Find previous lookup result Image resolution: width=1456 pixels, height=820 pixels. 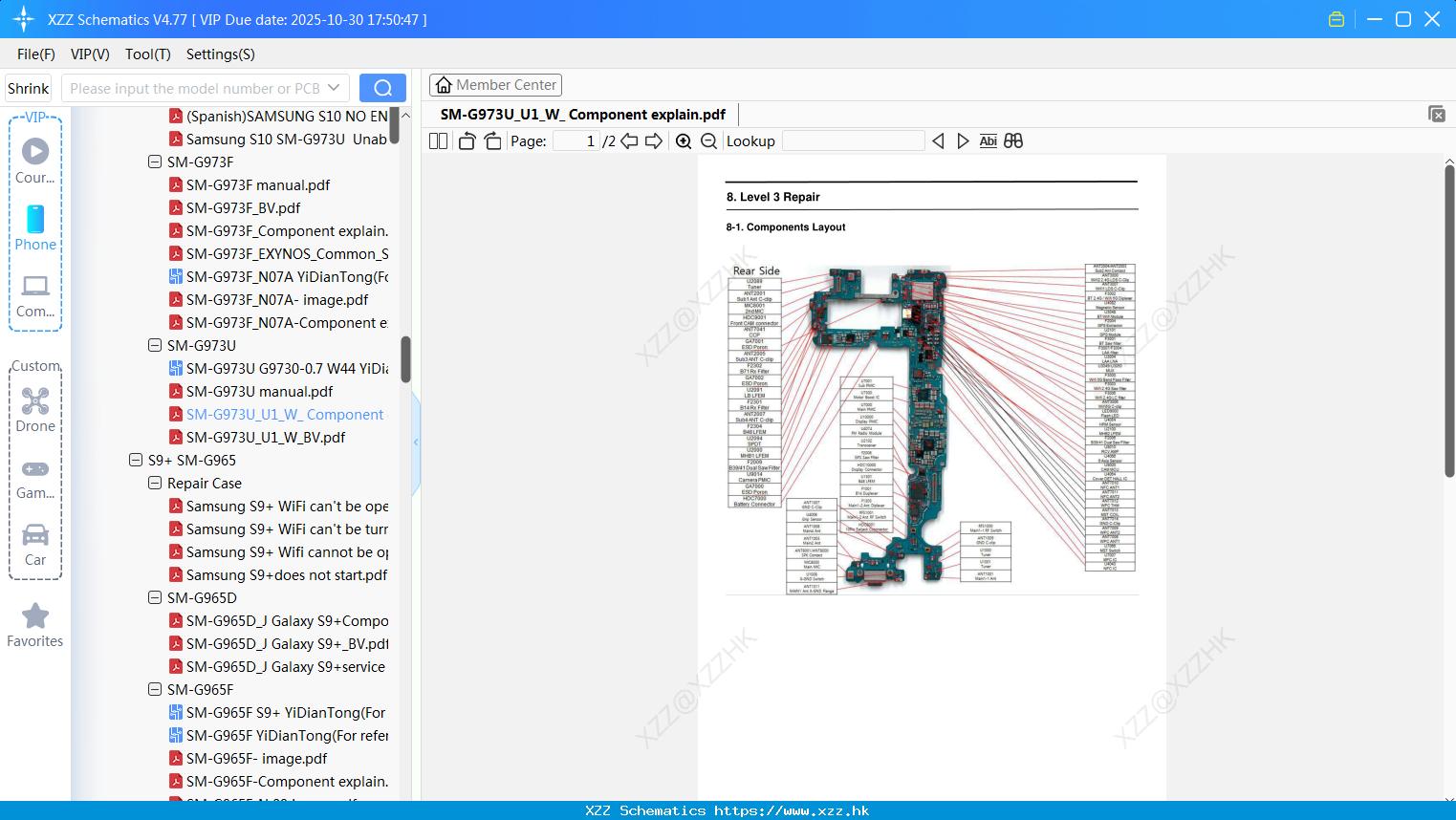point(938,141)
